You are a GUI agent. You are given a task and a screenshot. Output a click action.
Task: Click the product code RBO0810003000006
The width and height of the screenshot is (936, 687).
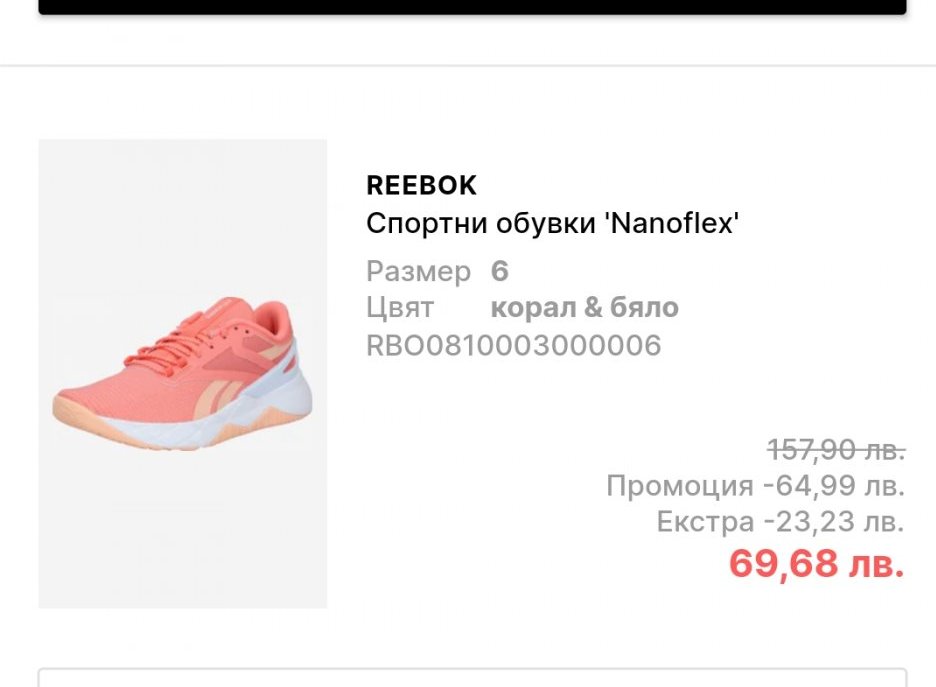[x=513, y=345]
